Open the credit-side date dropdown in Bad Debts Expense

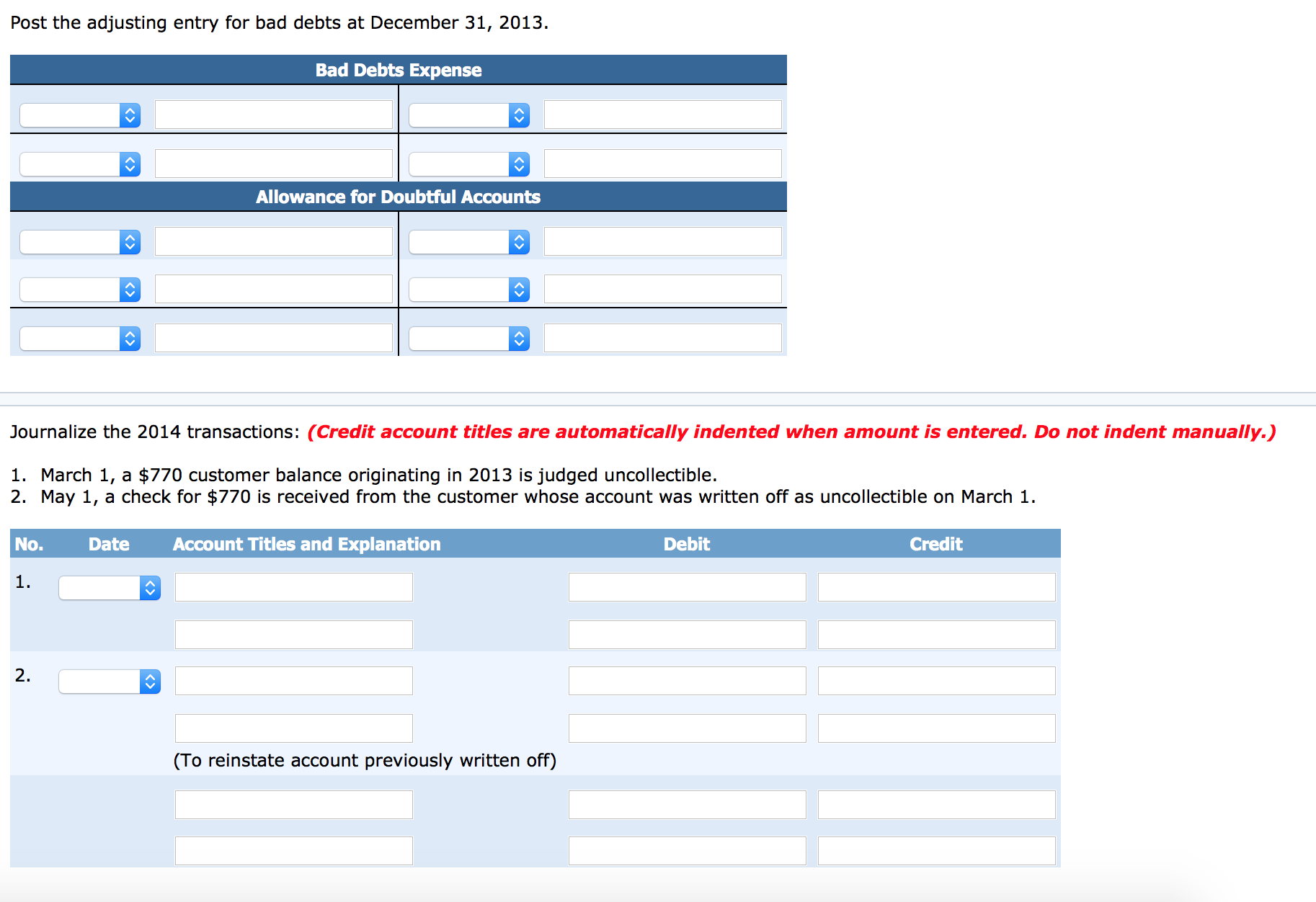coord(468,114)
